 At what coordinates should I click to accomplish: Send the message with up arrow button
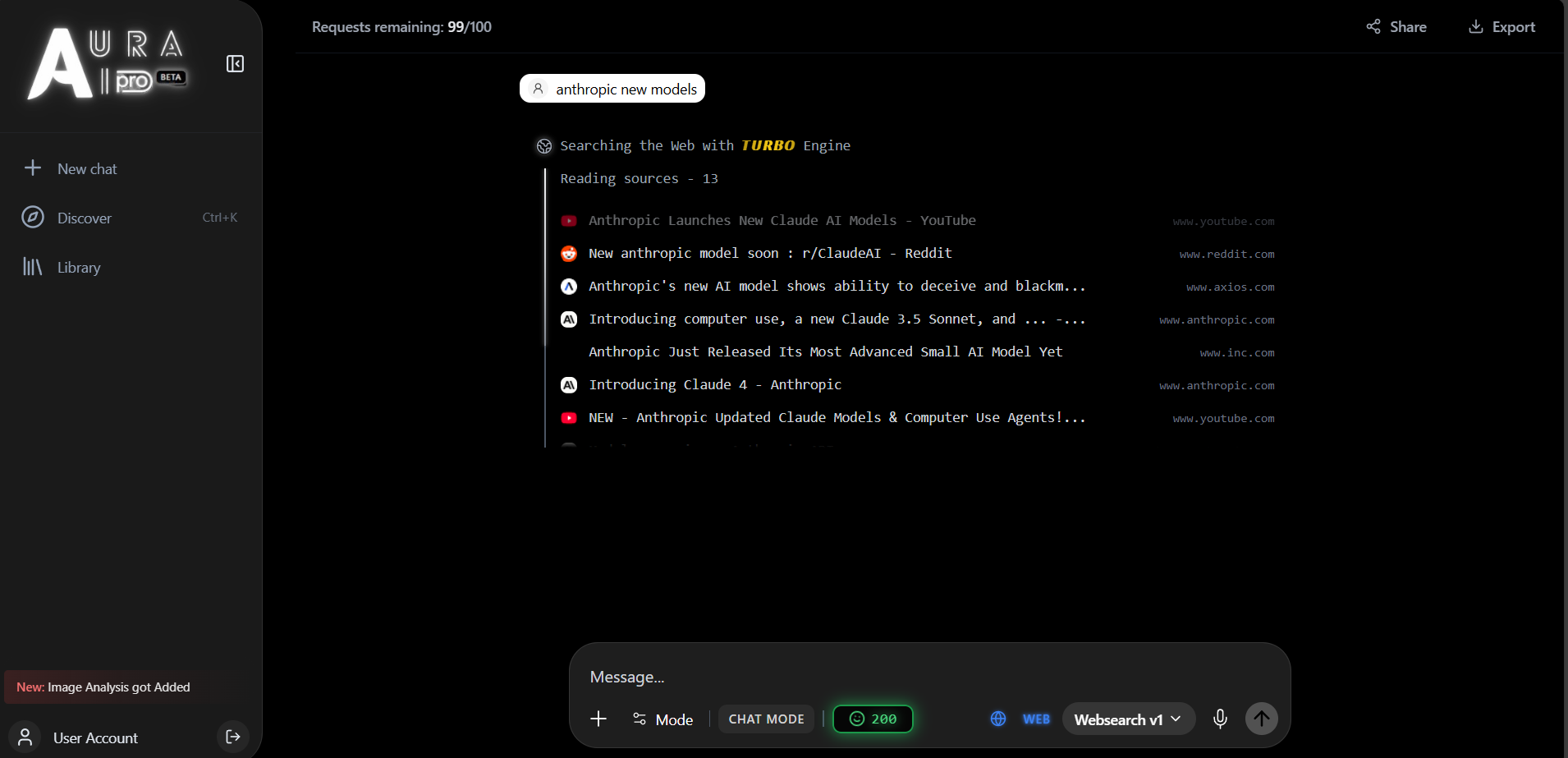1262,719
